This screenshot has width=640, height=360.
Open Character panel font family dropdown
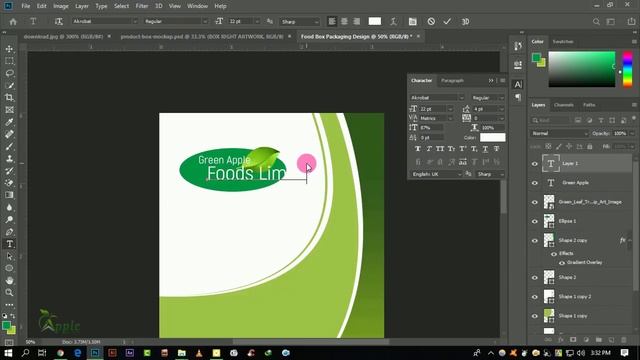pyautogui.click(x=461, y=98)
